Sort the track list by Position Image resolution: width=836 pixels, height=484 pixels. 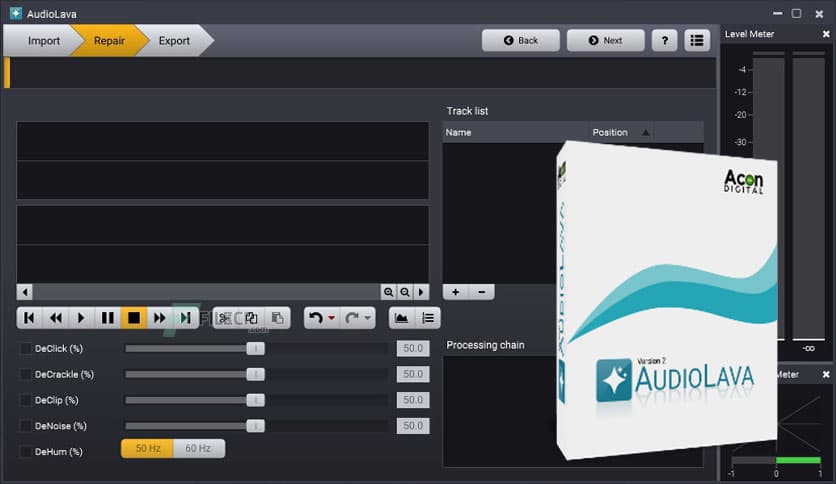click(x=621, y=132)
